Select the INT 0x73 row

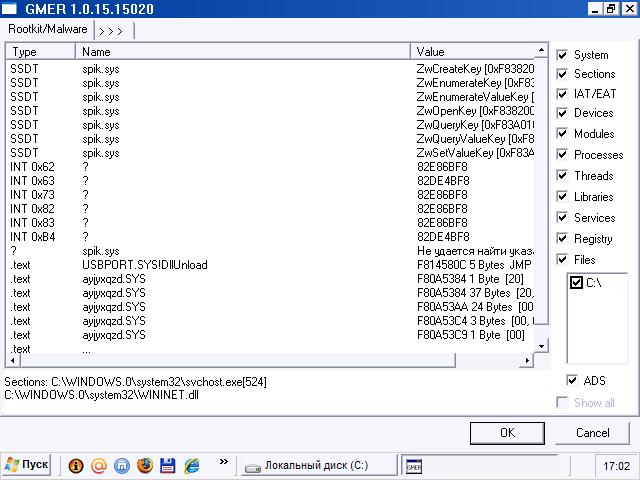(x=270, y=195)
